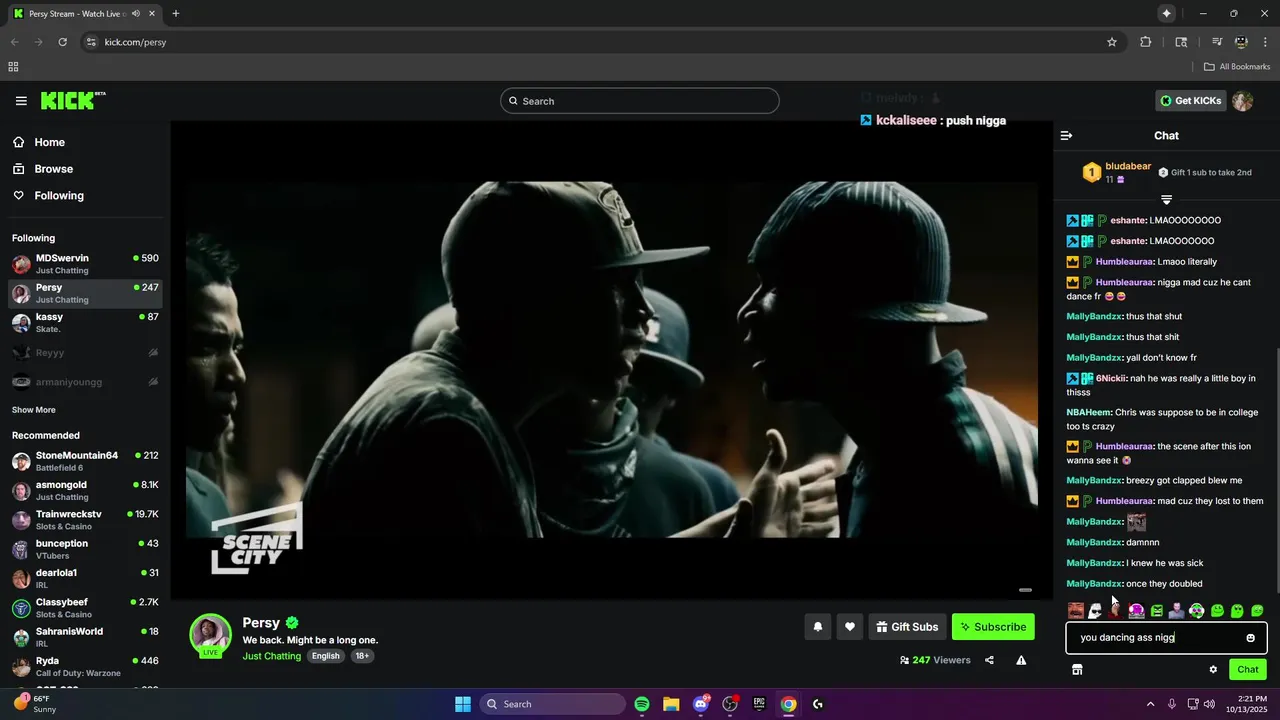Open a new browser tab
This screenshot has width=1280, height=720.
pyautogui.click(x=176, y=14)
